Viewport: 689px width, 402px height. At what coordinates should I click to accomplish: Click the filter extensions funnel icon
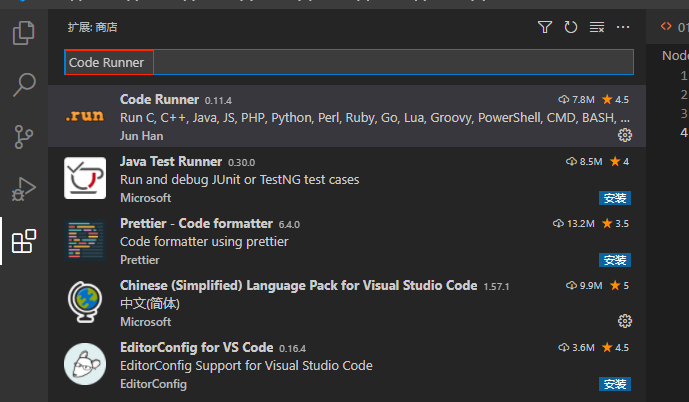coord(545,27)
